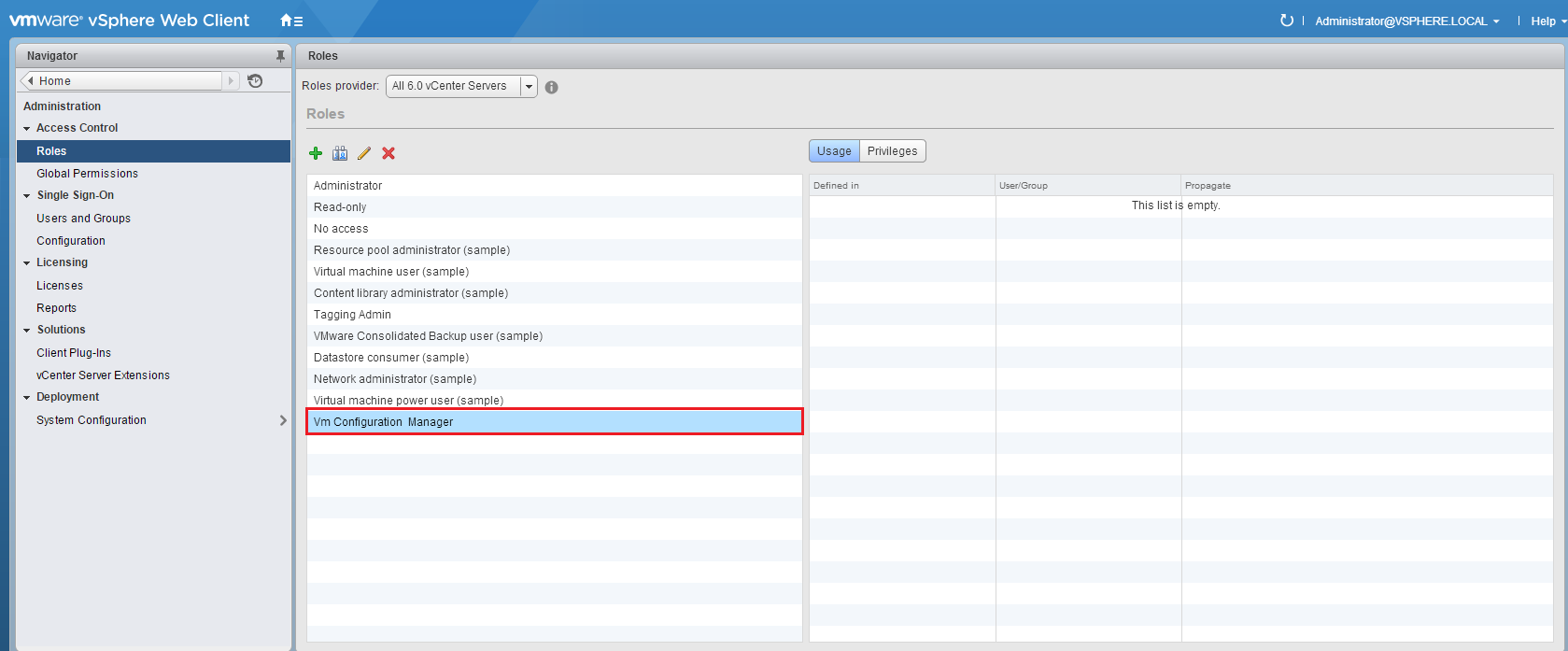Click the green Create role plus icon
Screen dimensions: 1568x651
(x=316, y=153)
